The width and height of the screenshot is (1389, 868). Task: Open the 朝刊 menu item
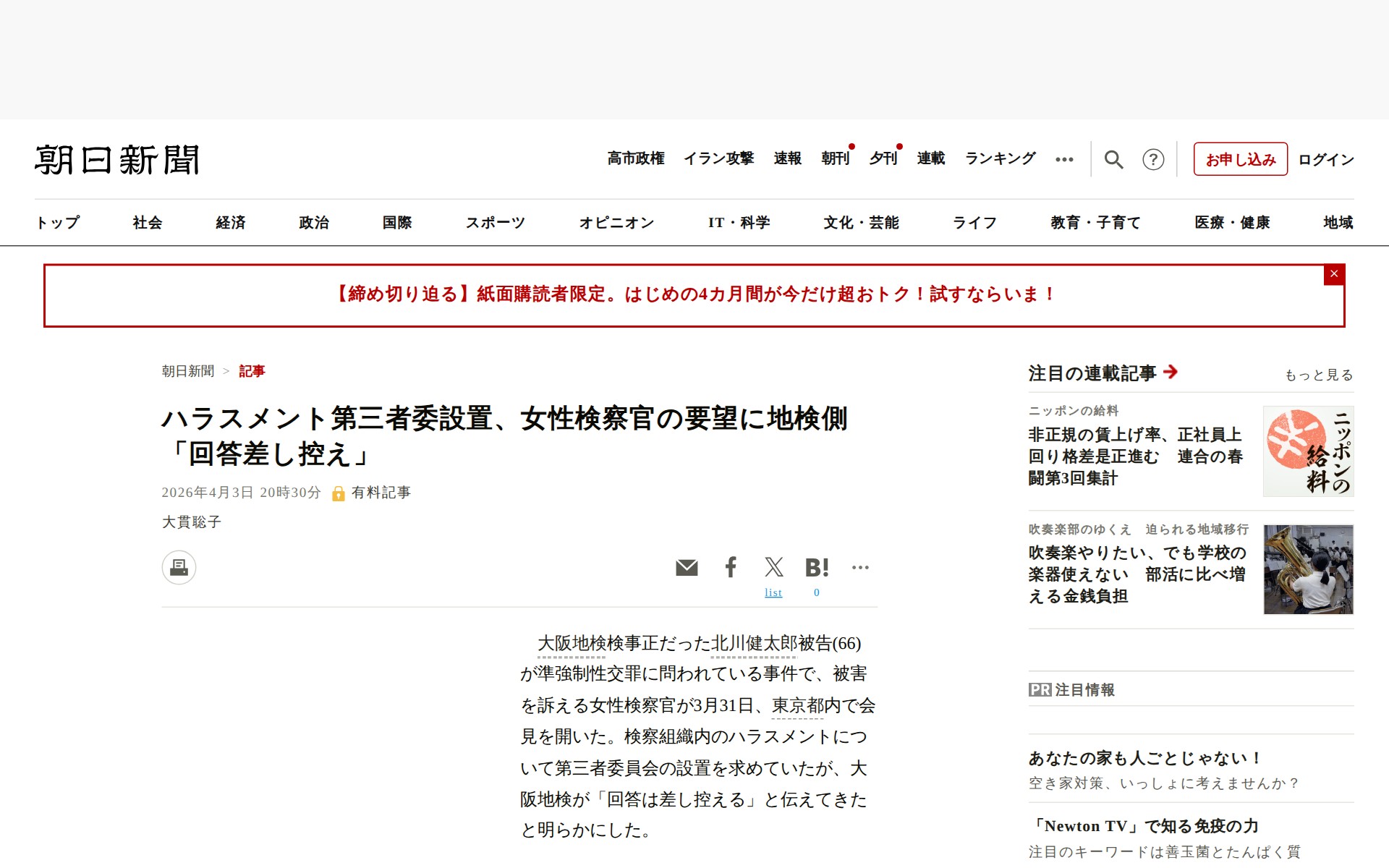point(835,158)
